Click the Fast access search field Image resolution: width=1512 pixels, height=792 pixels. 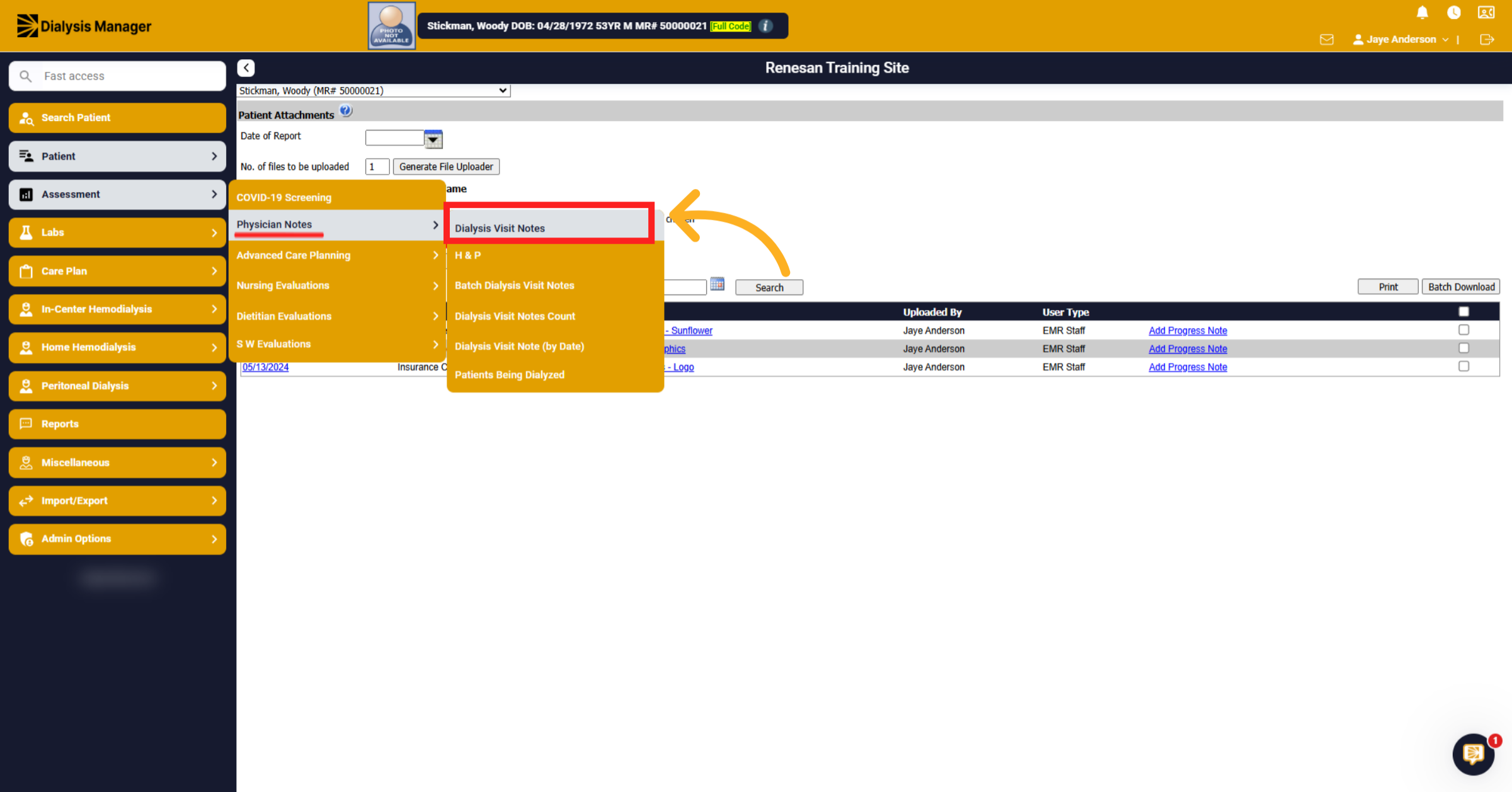click(118, 76)
